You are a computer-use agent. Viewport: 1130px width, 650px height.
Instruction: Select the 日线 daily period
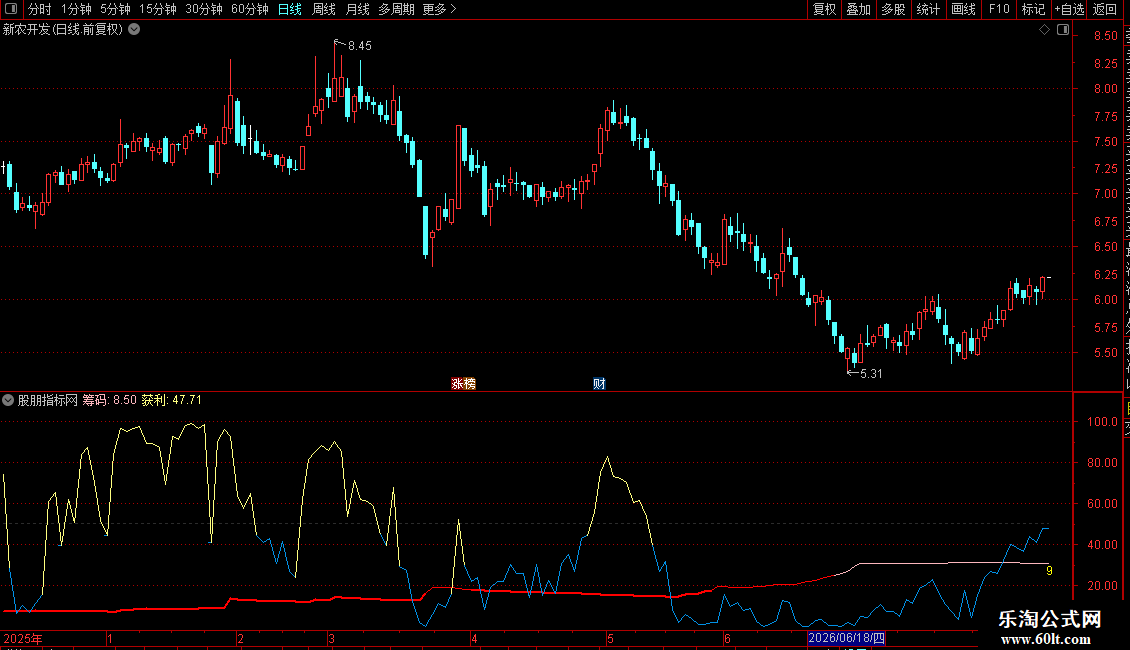point(290,9)
